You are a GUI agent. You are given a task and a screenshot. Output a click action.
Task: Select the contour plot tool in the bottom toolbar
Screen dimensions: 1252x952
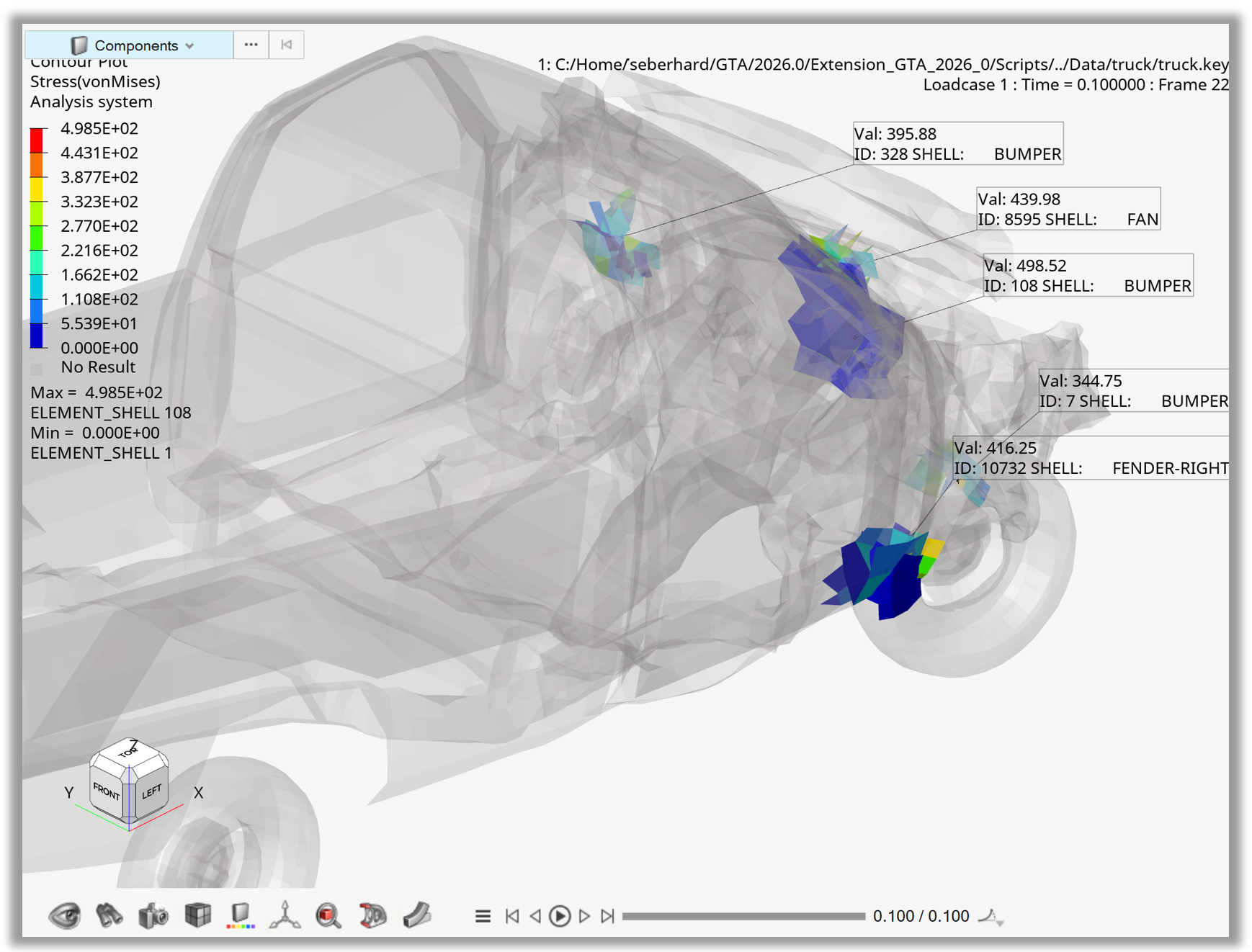click(241, 915)
